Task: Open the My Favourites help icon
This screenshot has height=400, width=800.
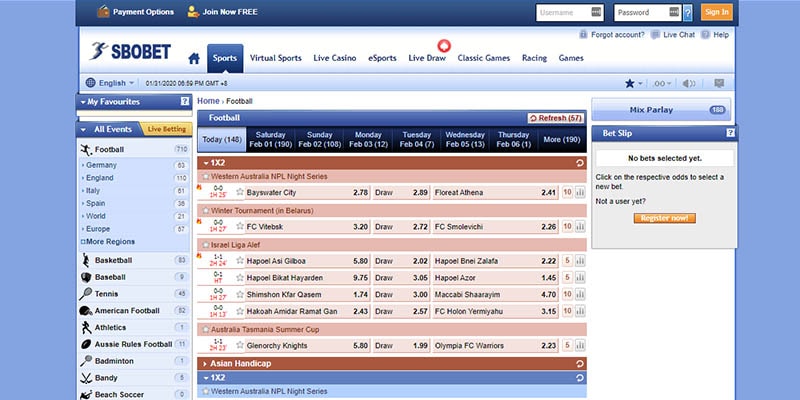Action: [x=185, y=102]
